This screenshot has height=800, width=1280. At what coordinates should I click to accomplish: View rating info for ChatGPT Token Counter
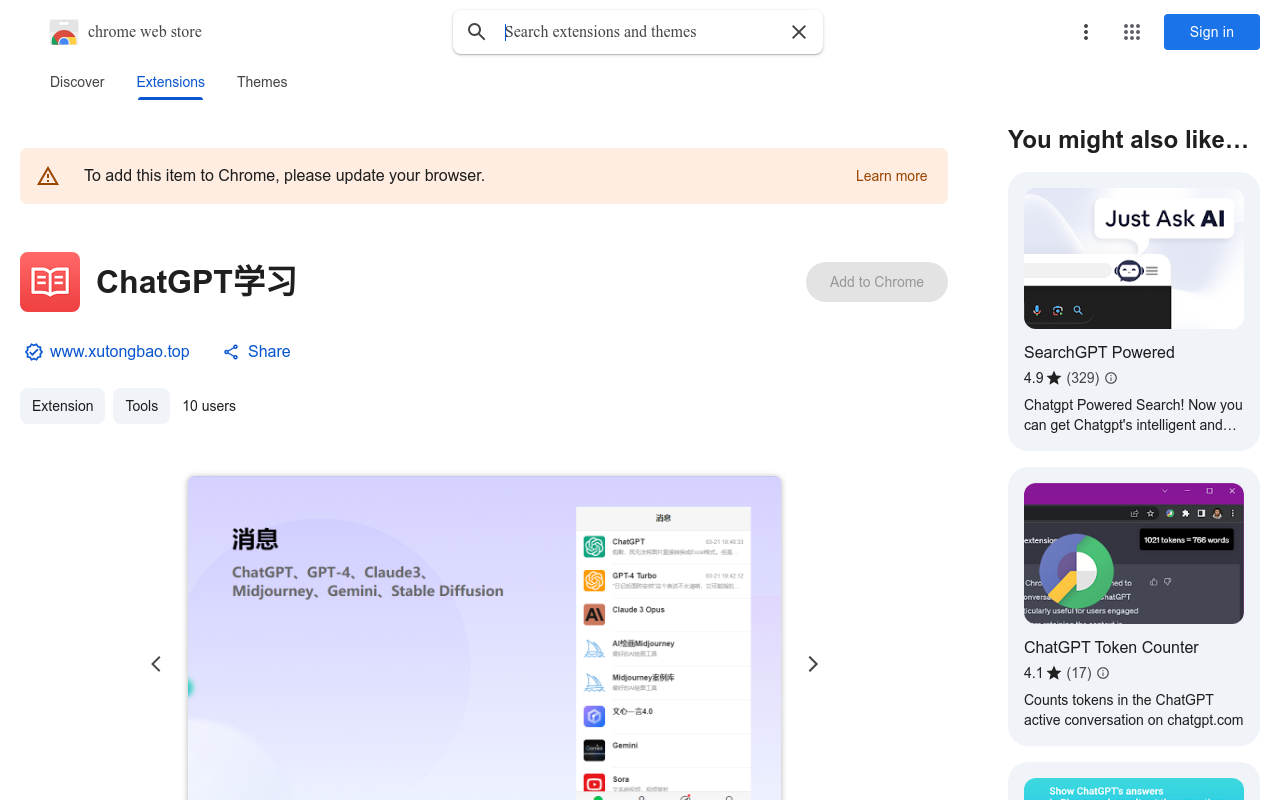click(x=1102, y=673)
